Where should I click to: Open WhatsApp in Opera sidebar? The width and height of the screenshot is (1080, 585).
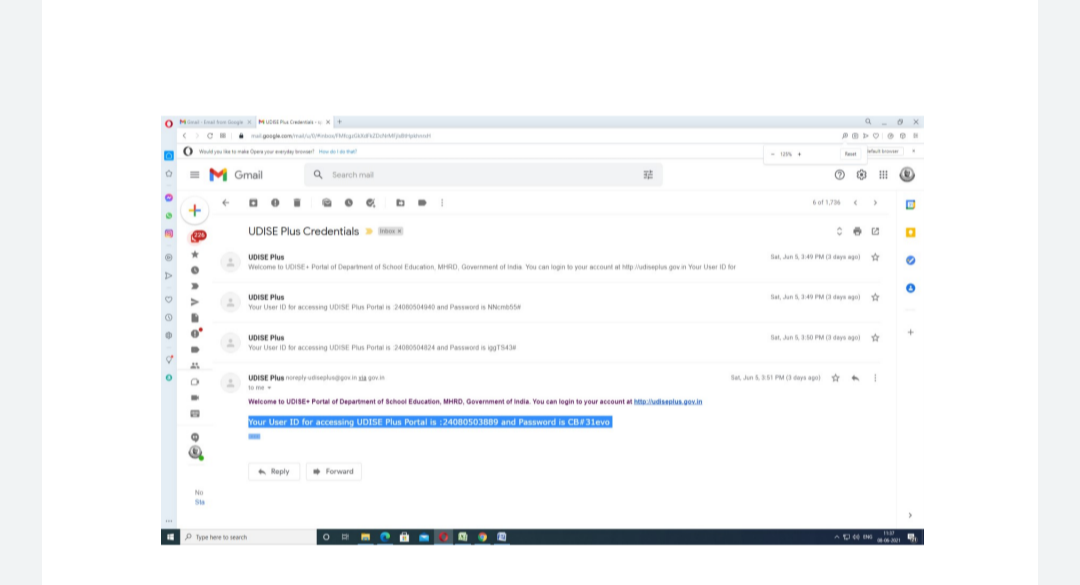click(169, 216)
